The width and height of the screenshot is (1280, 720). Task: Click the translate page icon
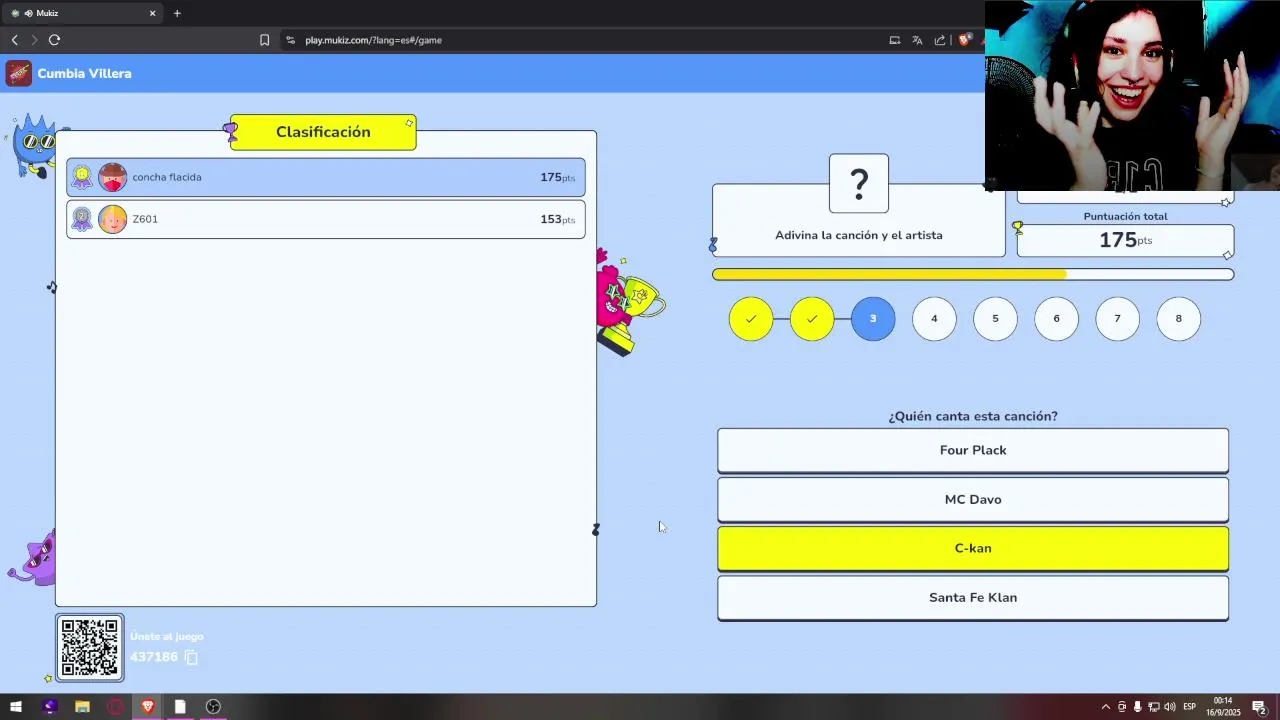click(x=917, y=40)
